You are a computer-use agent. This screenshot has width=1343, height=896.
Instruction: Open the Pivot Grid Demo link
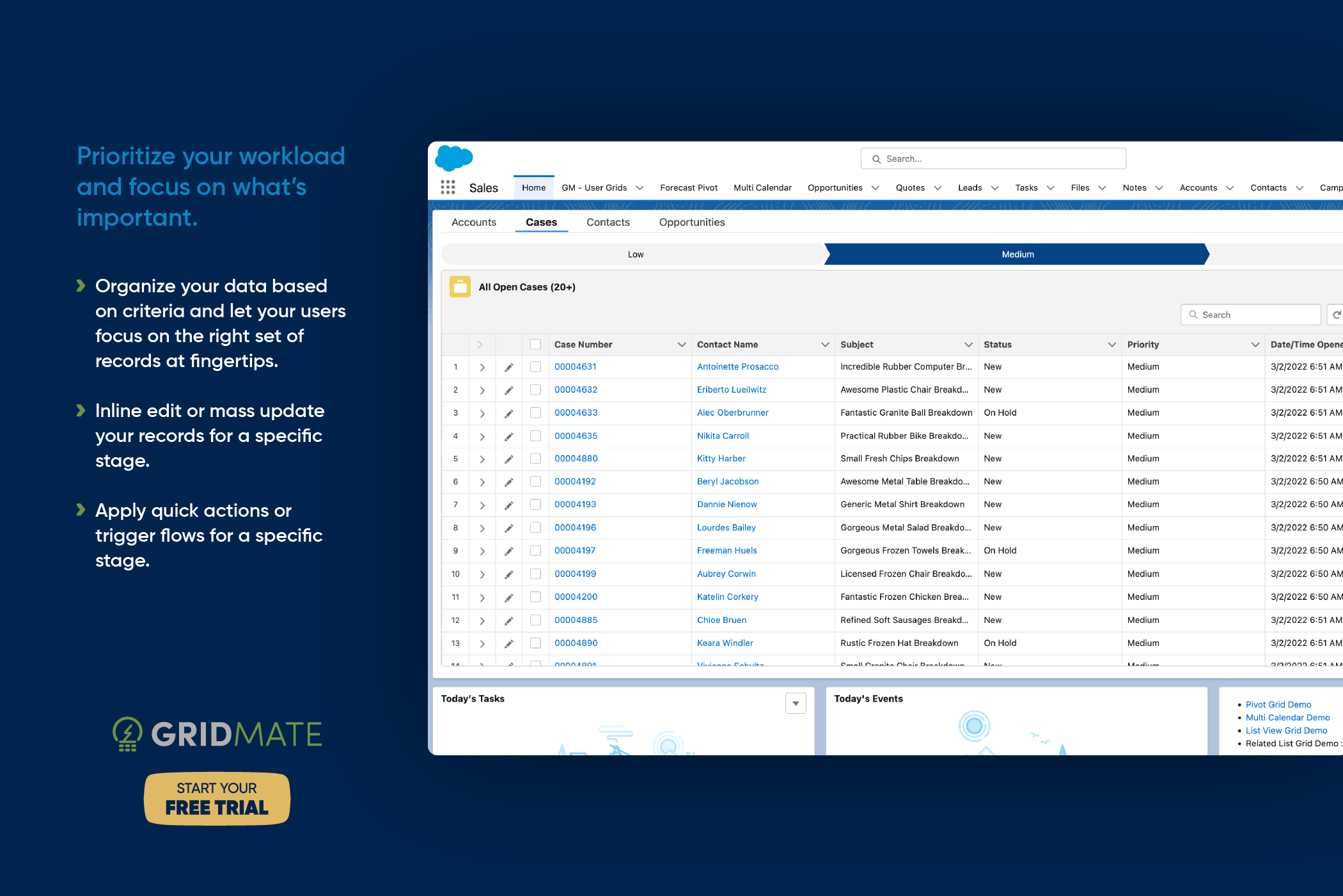click(1277, 704)
